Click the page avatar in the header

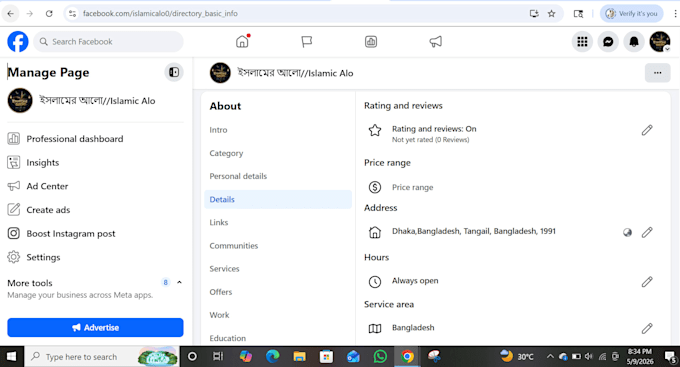(x=220, y=73)
